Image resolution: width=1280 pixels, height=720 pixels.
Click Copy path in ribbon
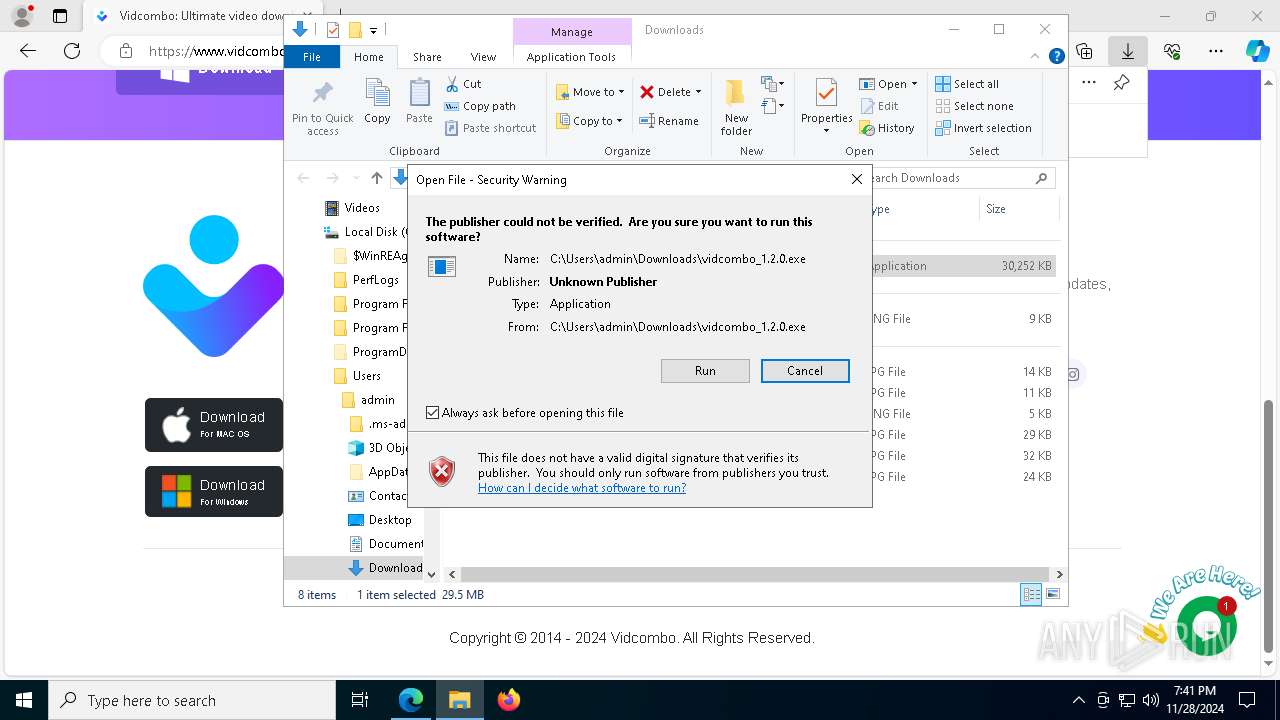[480, 106]
